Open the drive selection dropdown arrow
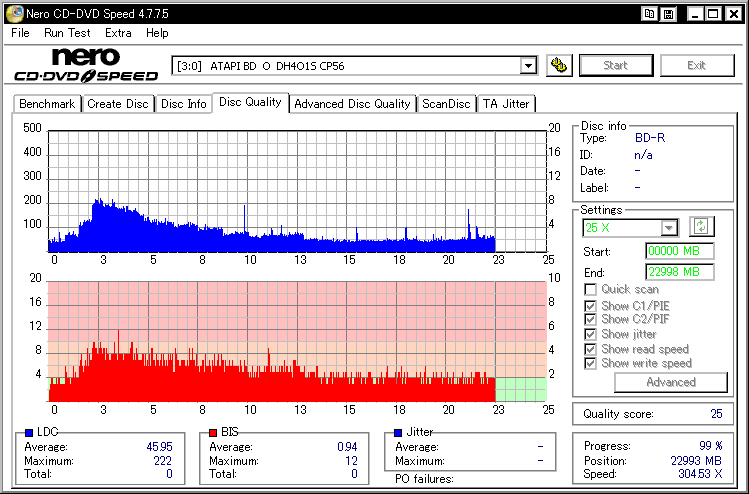The height and width of the screenshot is (494, 749). (528, 65)
